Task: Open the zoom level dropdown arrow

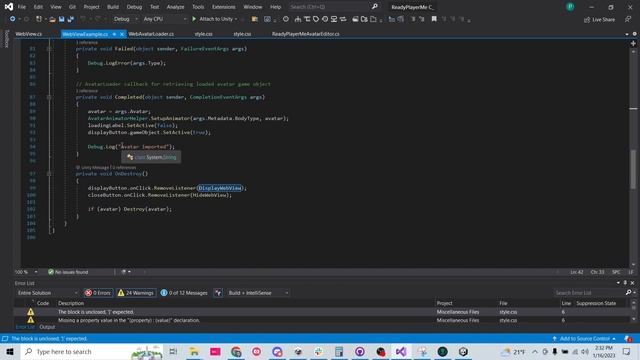Action: click(36, 272)
